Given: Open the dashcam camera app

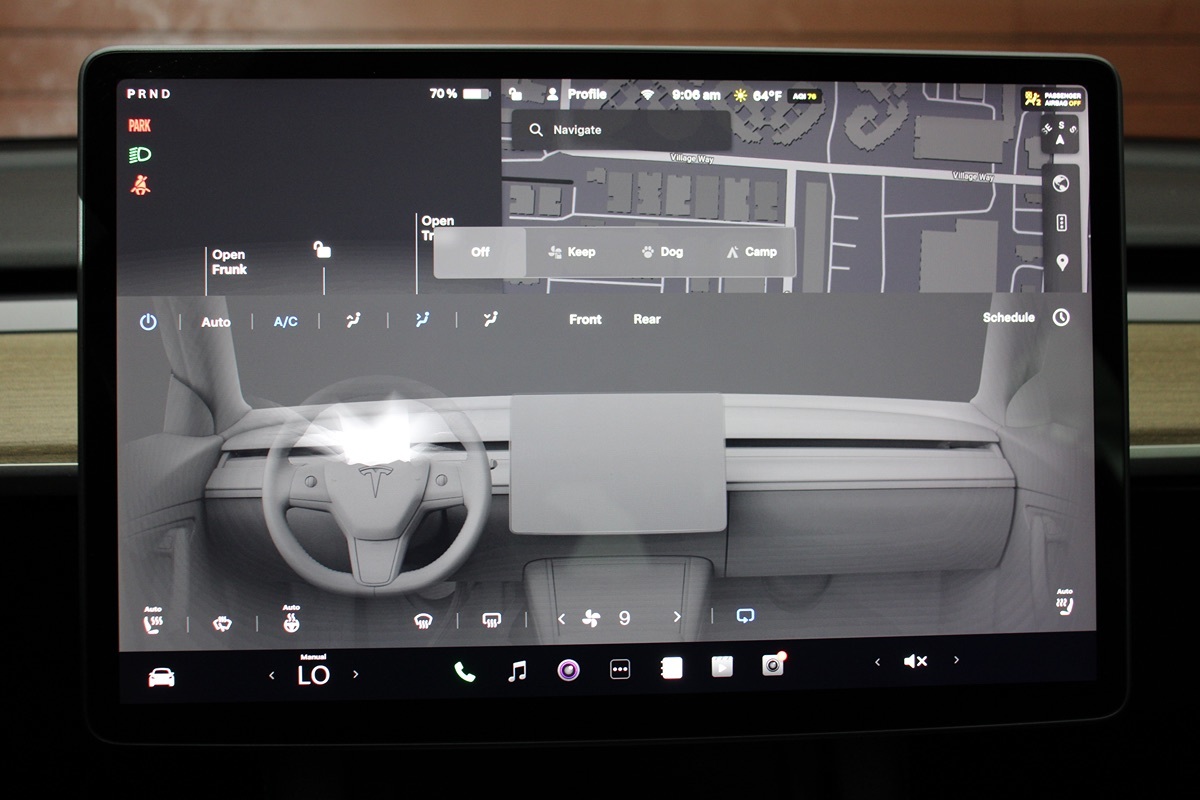Looking at the screenshot, I should click(x=773, y=665).
